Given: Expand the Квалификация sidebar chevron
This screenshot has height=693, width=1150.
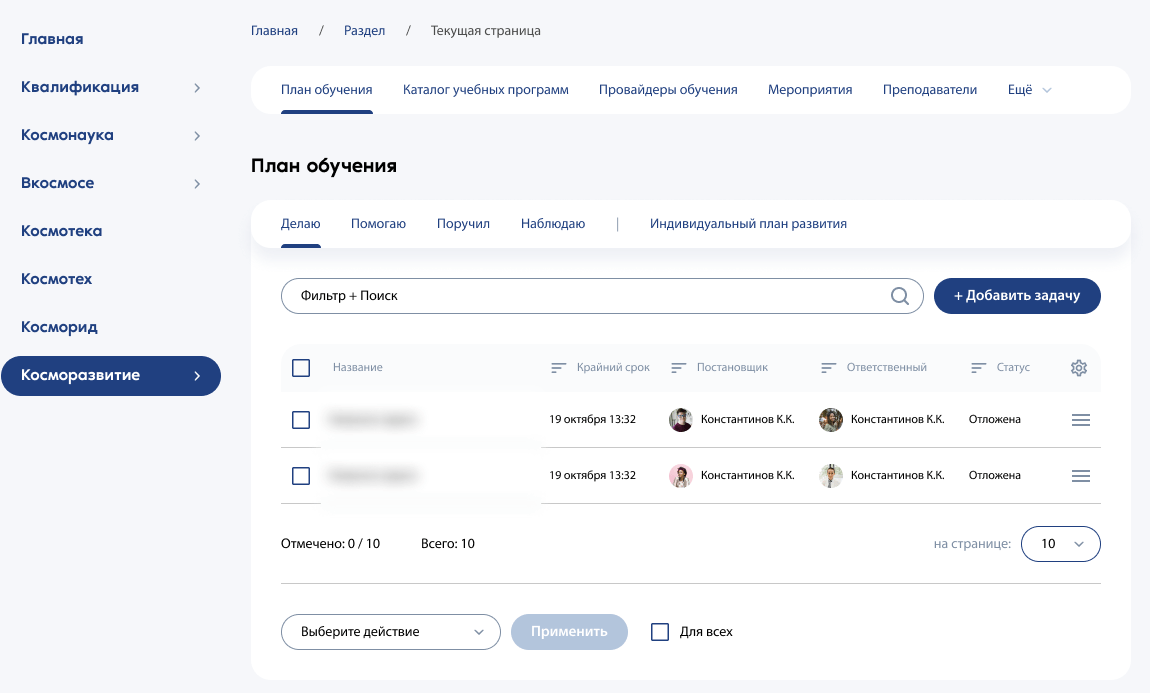Looking at the screenshot, I should pos(197,88).
